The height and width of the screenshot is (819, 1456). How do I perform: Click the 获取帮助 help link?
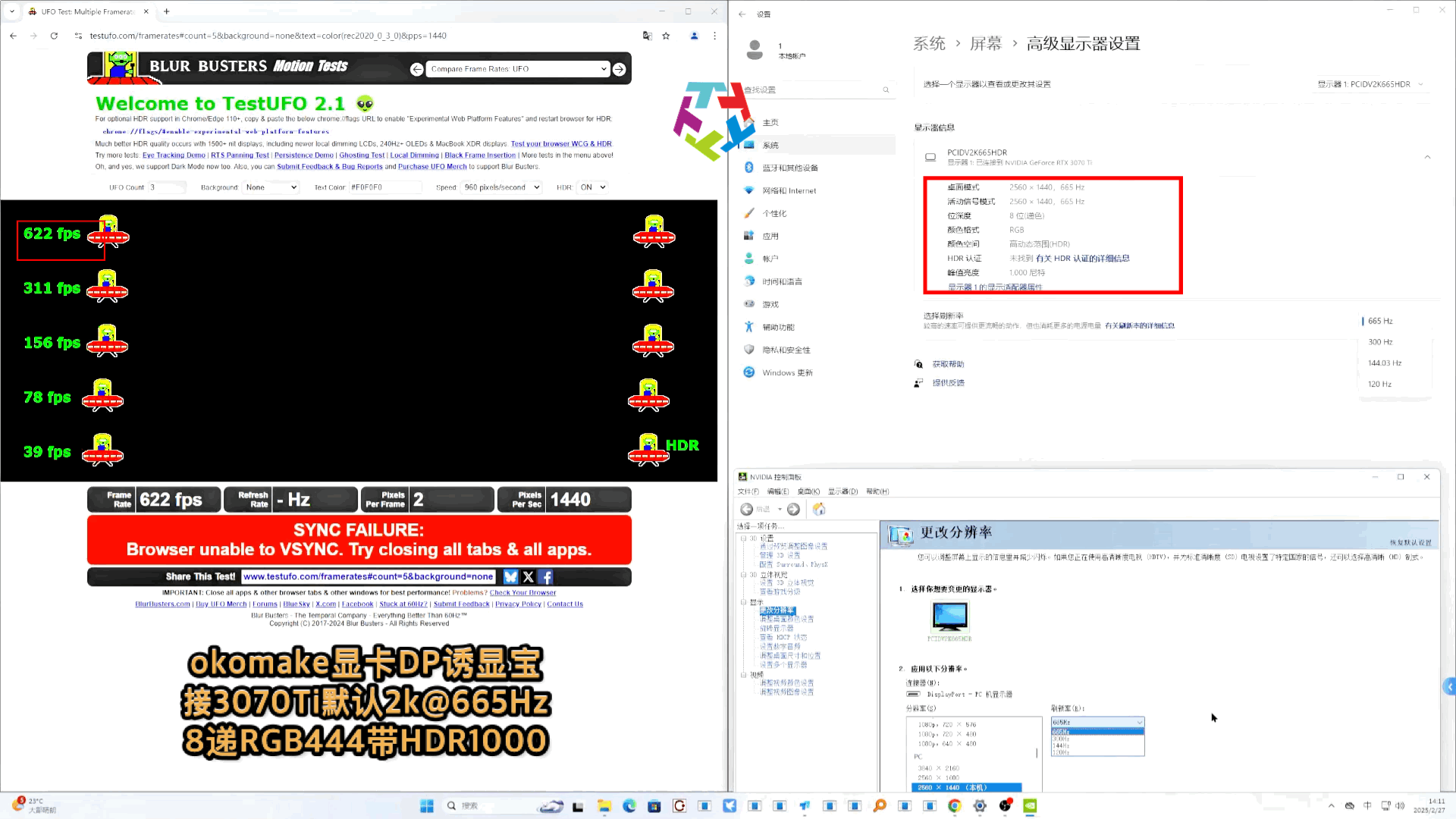point(948,365)
